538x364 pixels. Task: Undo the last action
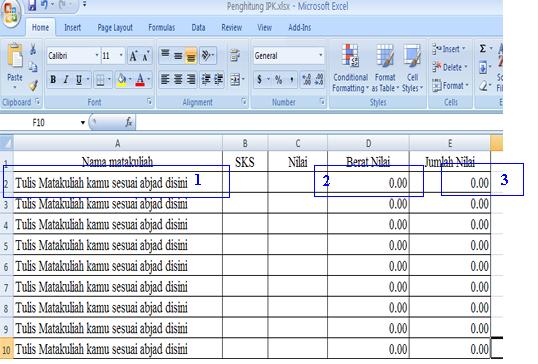pyautogui.click(x=44, y=5)
